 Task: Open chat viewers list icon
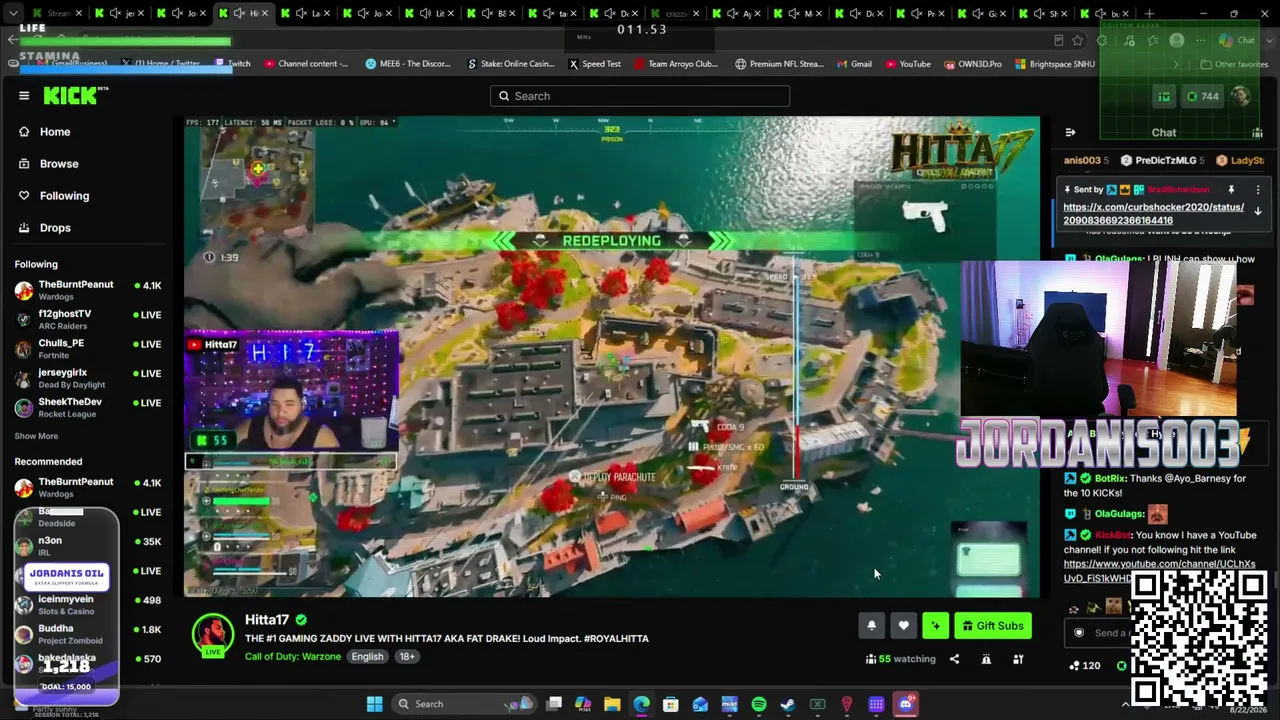(1257, 132)
